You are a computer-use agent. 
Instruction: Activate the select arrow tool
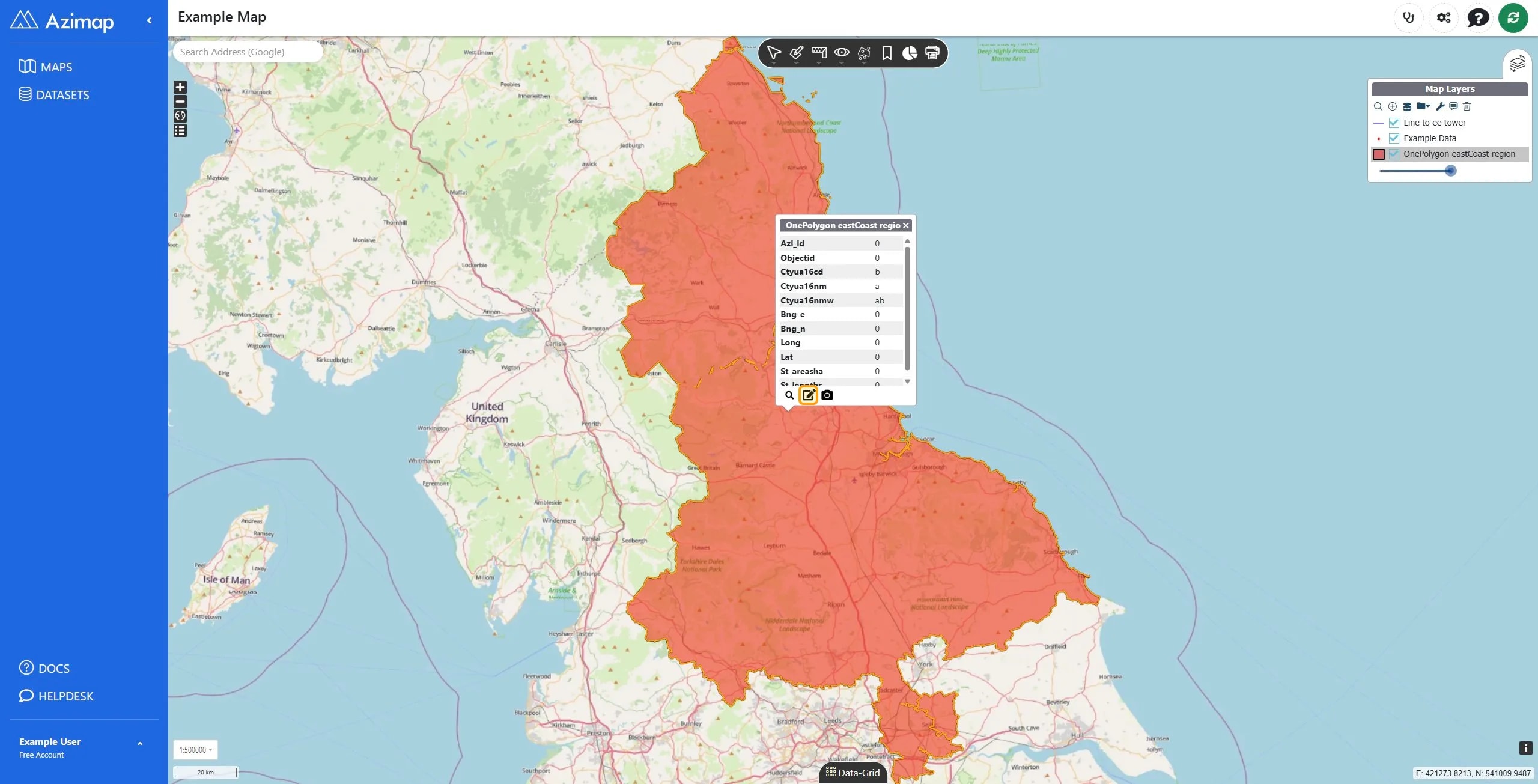774,53
